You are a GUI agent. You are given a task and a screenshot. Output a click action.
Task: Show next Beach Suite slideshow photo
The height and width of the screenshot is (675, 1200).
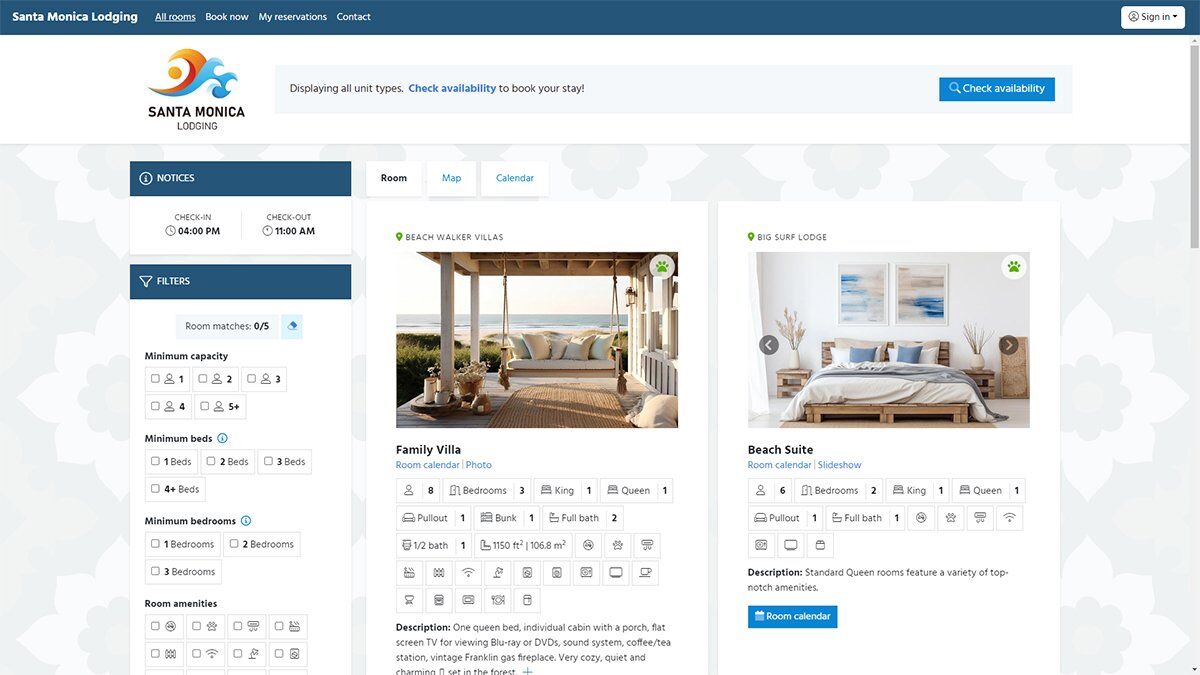click(x=1009, y=345)
